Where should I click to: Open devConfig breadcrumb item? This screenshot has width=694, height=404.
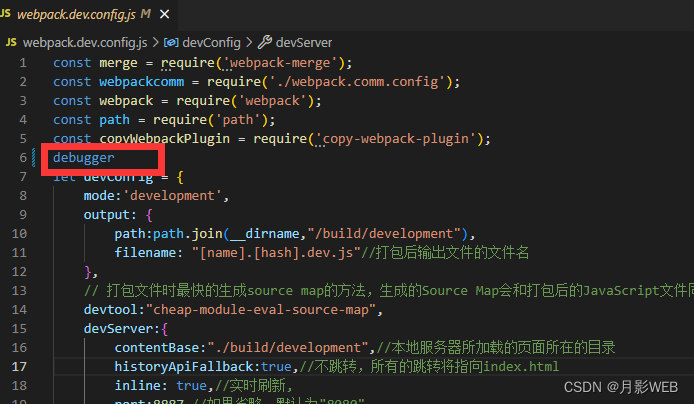tap(211, 42)
